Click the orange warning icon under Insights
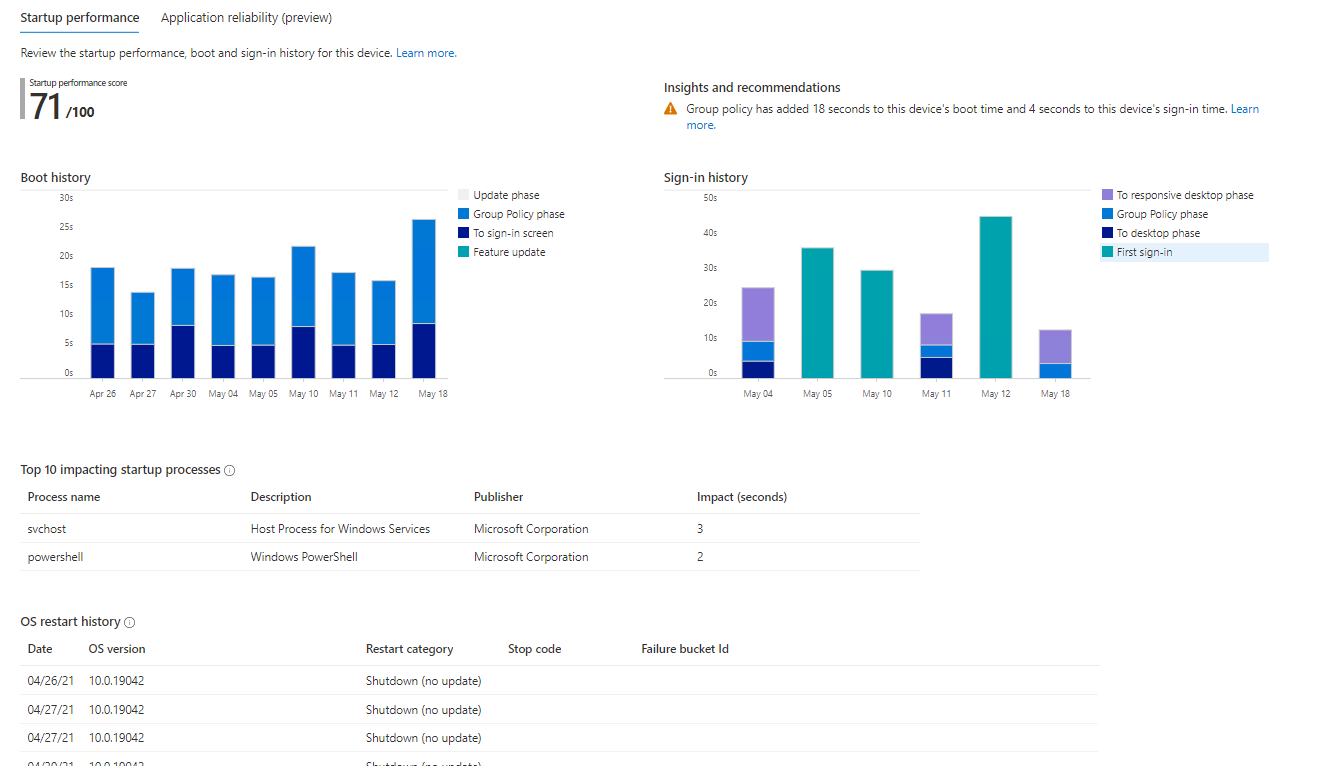The height and width of the screenshot is (766, 1332). point(671,109)
